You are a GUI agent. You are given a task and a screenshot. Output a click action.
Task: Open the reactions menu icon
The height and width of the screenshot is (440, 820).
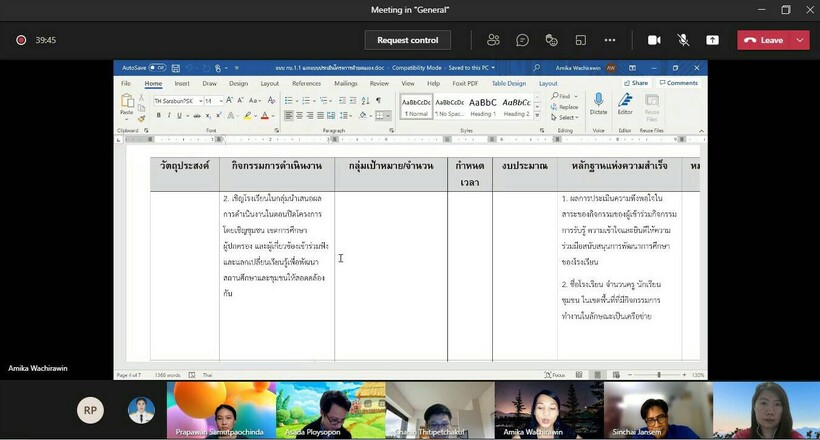point(551,40)
